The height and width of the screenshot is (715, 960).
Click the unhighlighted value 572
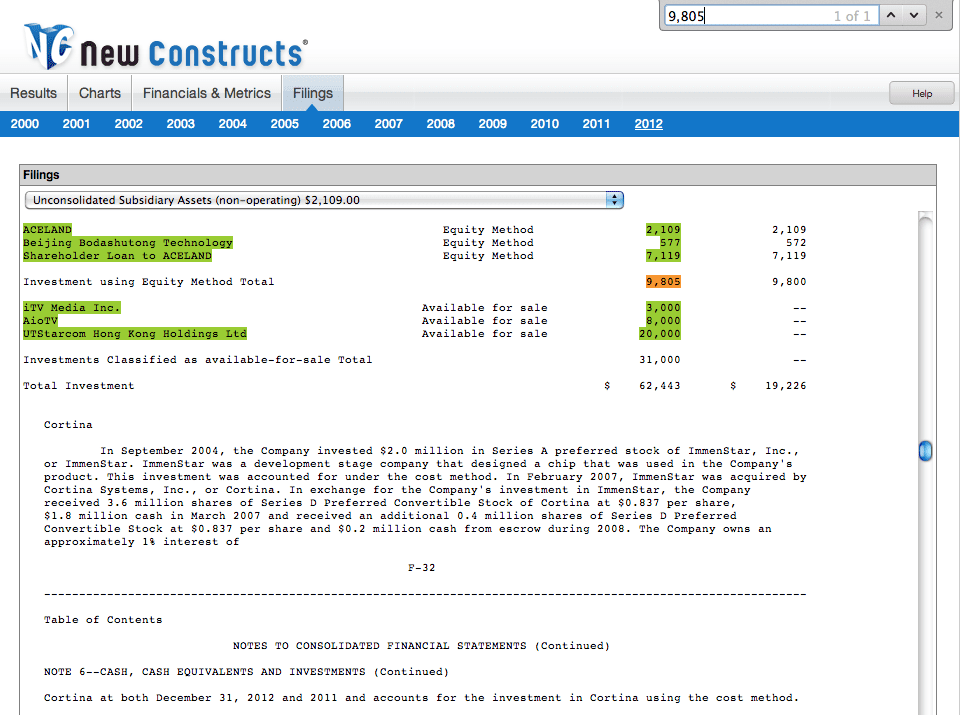pos(796,242)
